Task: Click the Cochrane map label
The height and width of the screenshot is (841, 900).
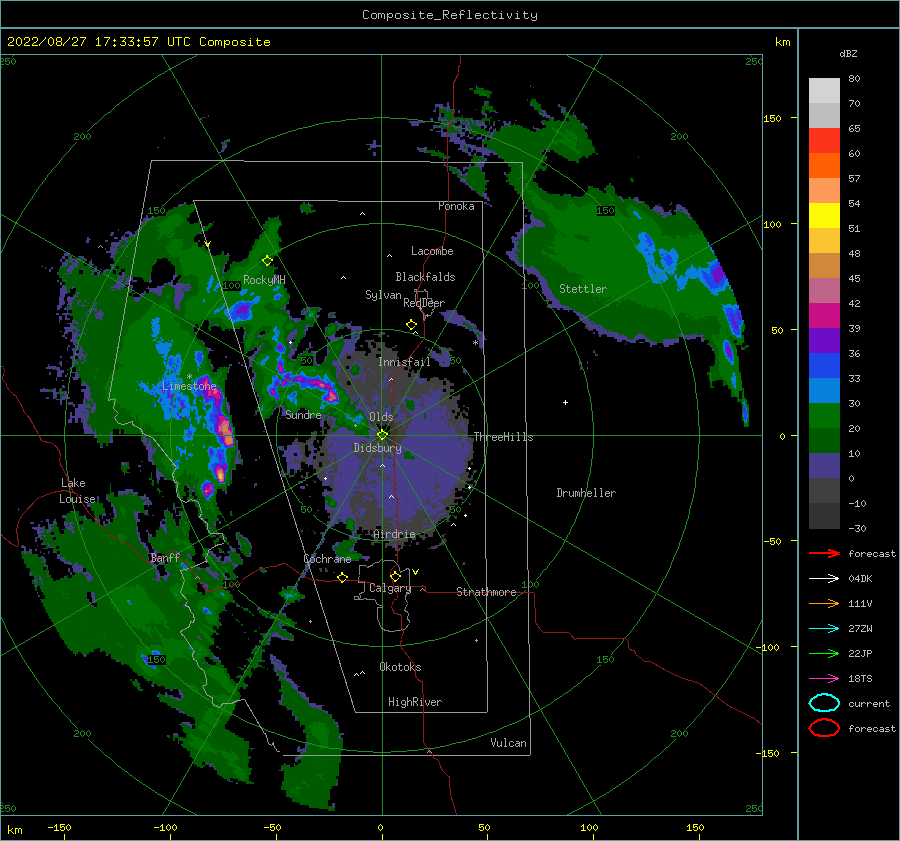Action: click(x=327, y=559)
